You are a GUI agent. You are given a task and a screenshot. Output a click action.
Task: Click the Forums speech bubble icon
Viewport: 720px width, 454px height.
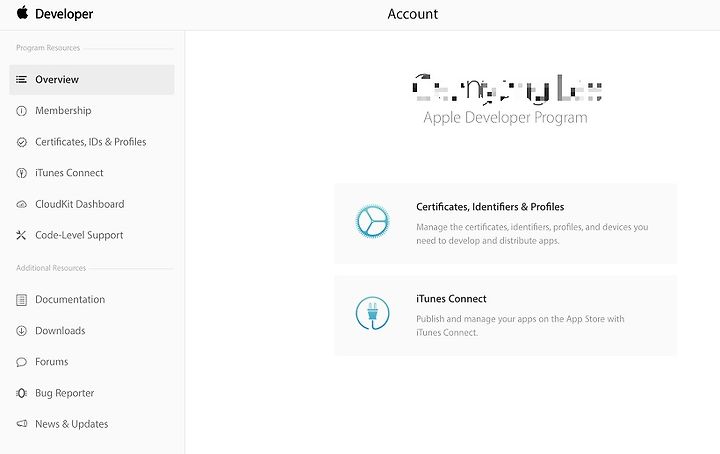pyautogui.click(x=21, y=362)
